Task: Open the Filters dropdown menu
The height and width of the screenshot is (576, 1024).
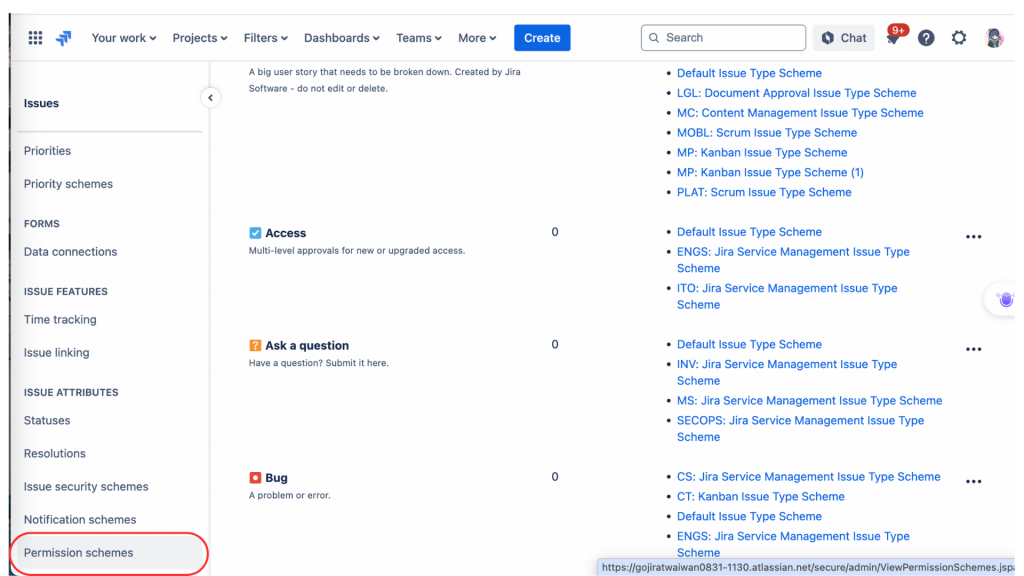Action: point(265,38)
